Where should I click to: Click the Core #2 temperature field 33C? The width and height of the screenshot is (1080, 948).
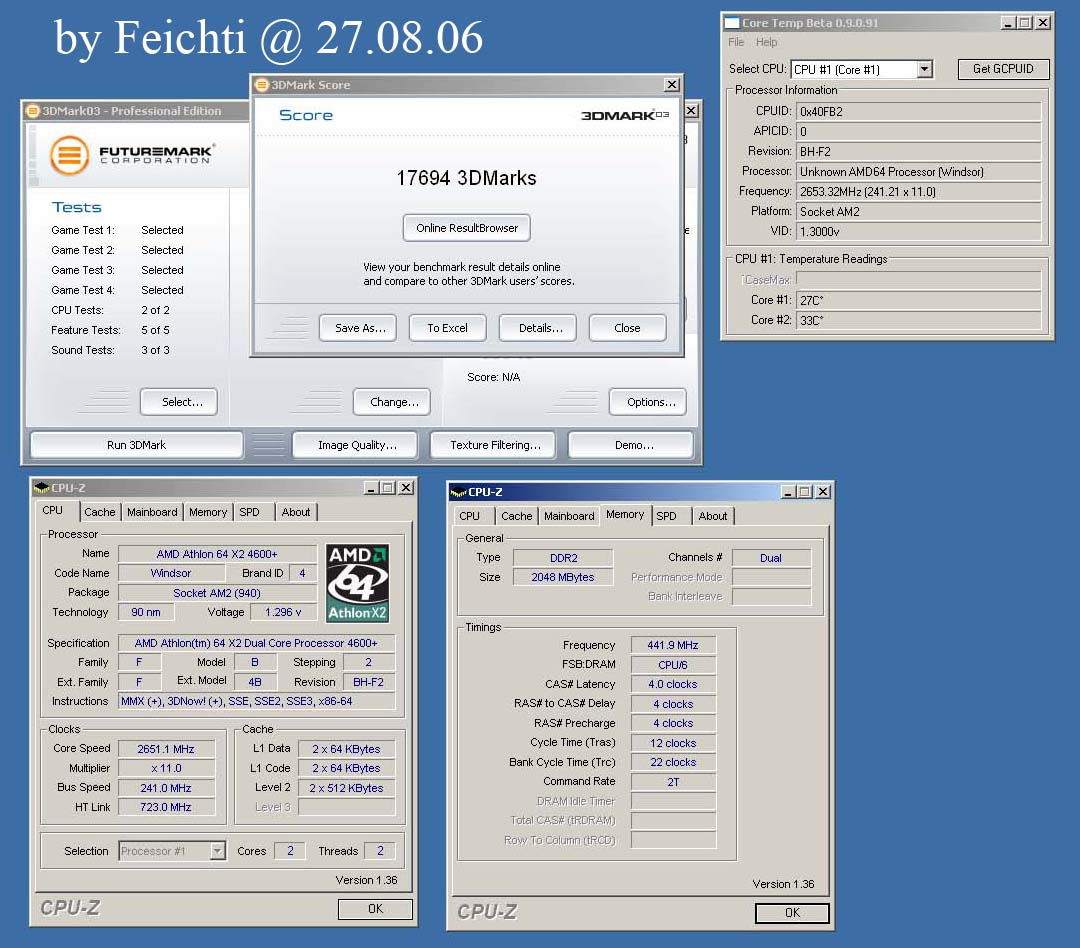[x=919, y=320]
